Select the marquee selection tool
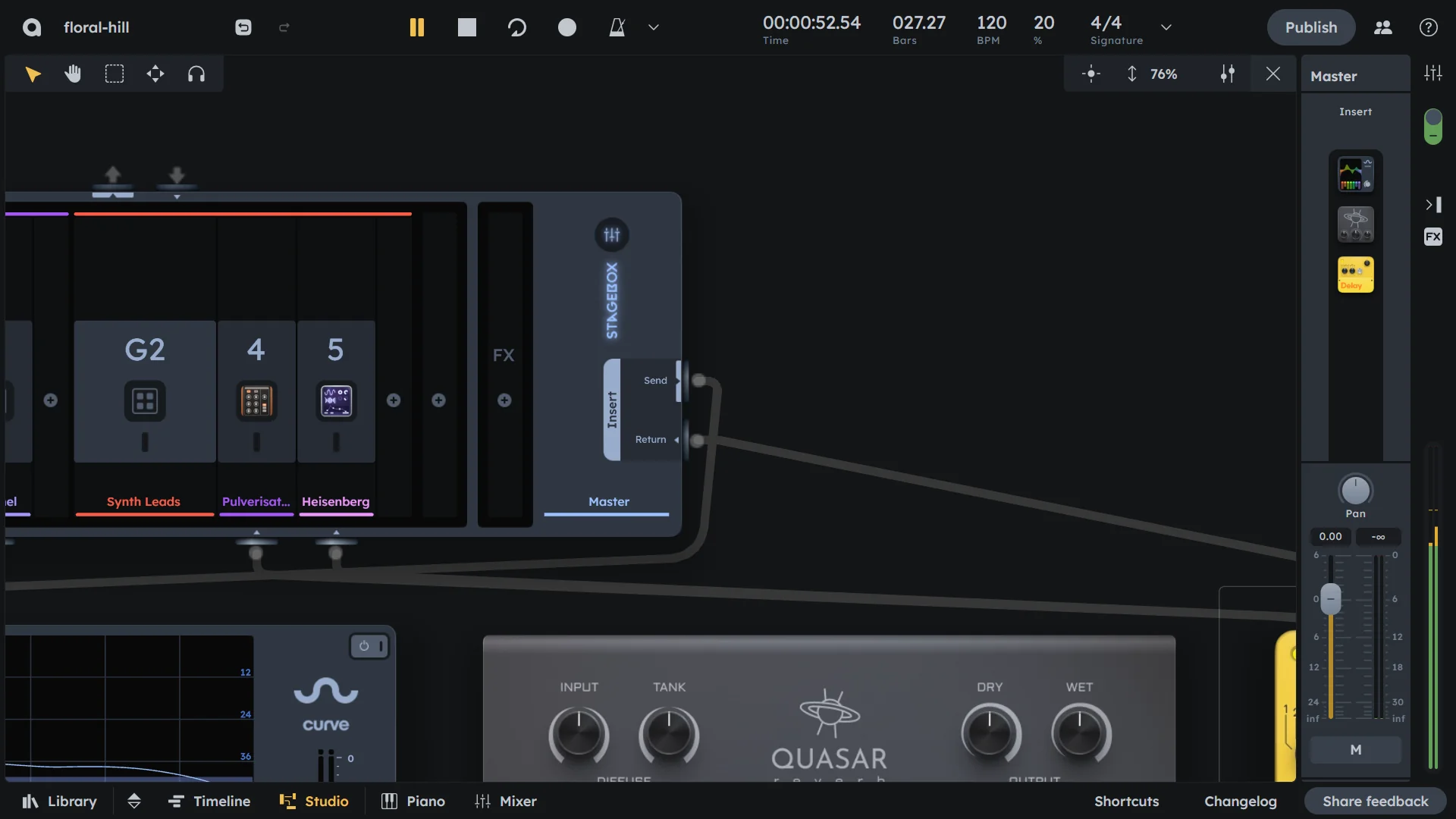Image resolution: width=1456 pixels, height=819 pixels. (x=115, y=74)
